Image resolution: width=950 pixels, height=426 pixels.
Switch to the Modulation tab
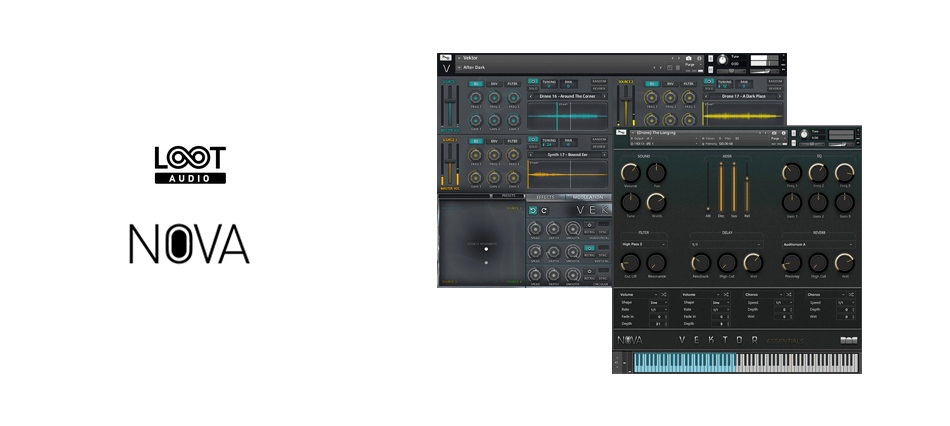(587, 197)
